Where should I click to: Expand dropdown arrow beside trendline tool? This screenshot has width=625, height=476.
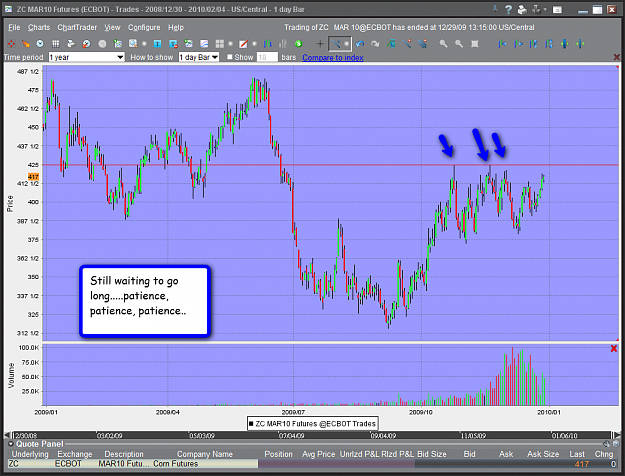(347, 44)
